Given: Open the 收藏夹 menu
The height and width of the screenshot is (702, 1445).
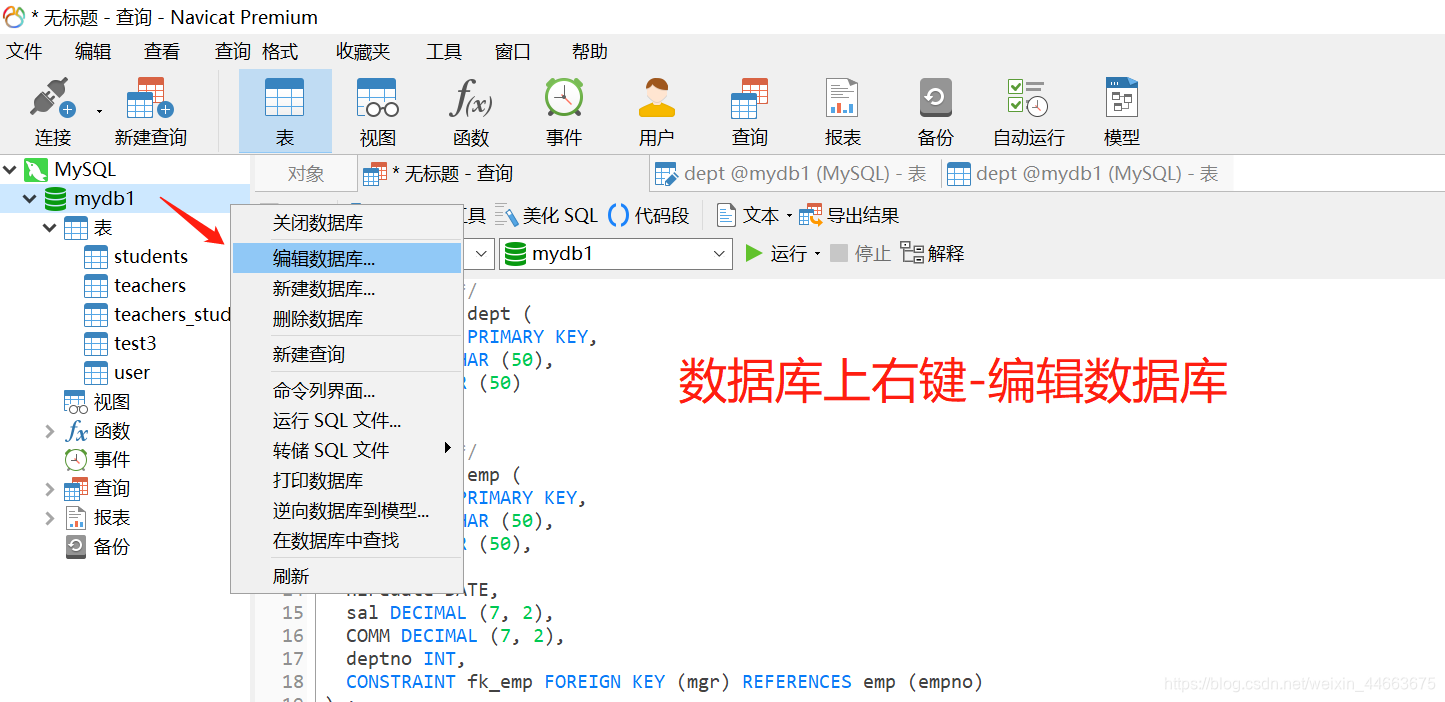Looking at the screenshot, I should 363,52.
